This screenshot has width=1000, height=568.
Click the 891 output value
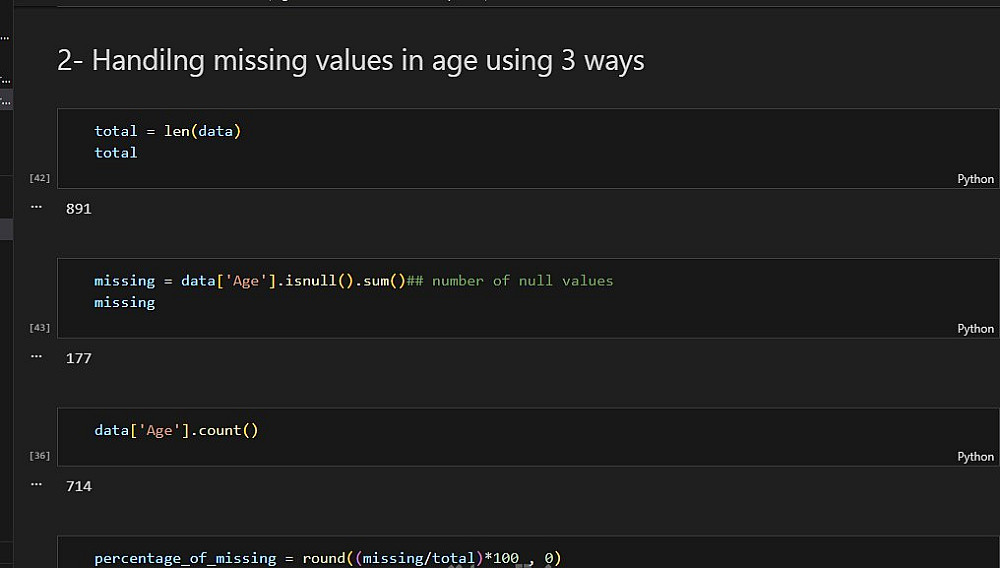tap(78, 209)
